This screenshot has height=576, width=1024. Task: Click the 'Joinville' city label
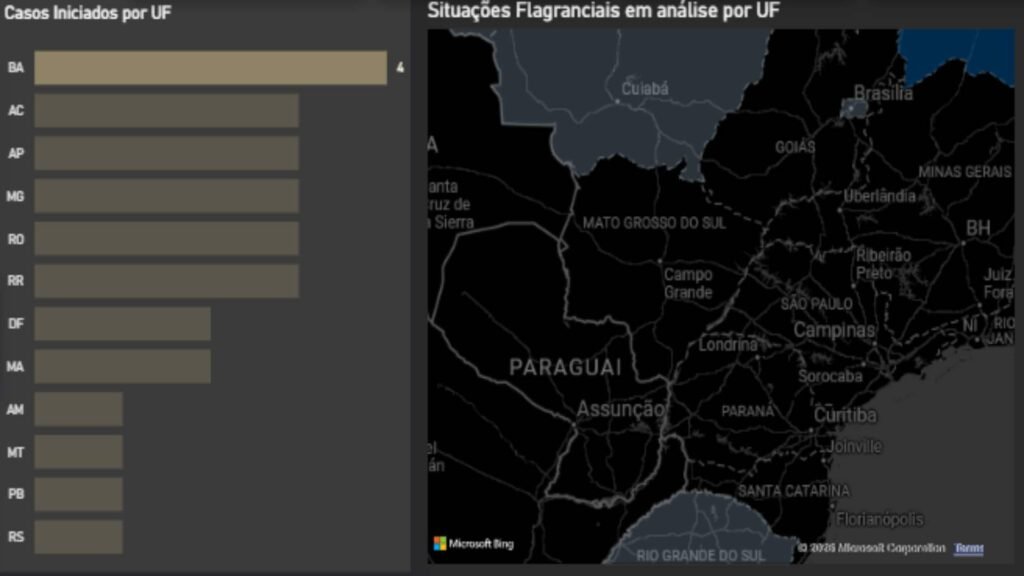coord(854,447)
